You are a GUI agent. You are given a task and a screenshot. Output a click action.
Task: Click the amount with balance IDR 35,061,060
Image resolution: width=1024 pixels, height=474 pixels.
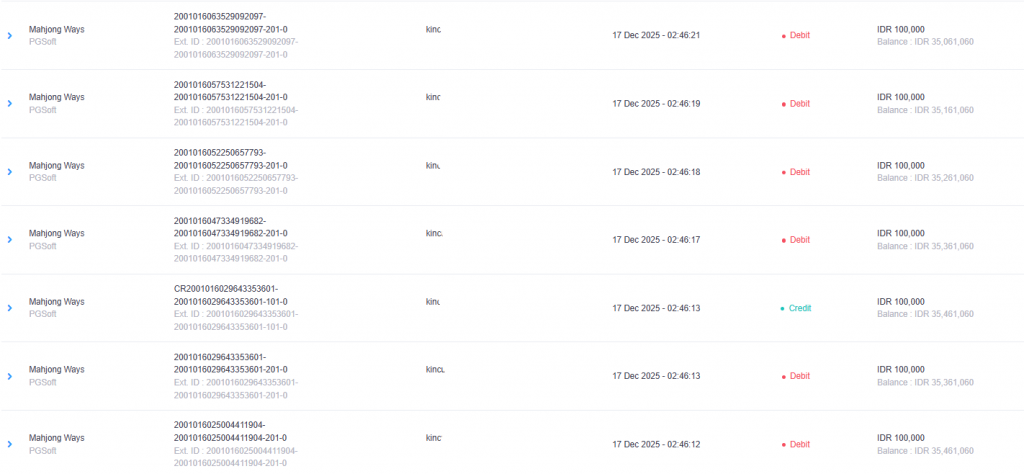click(900, 29)
